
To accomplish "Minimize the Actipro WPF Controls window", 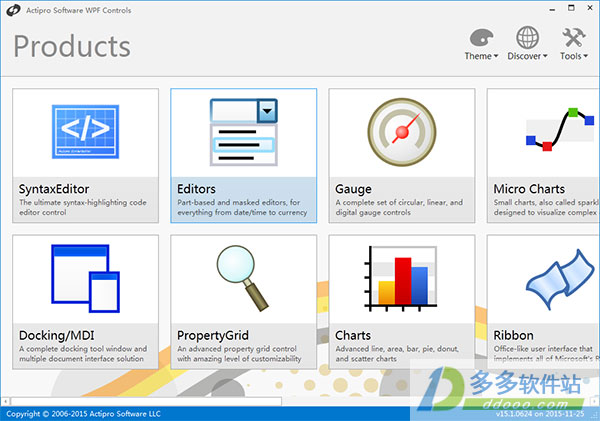I will [x=552, y=9].
